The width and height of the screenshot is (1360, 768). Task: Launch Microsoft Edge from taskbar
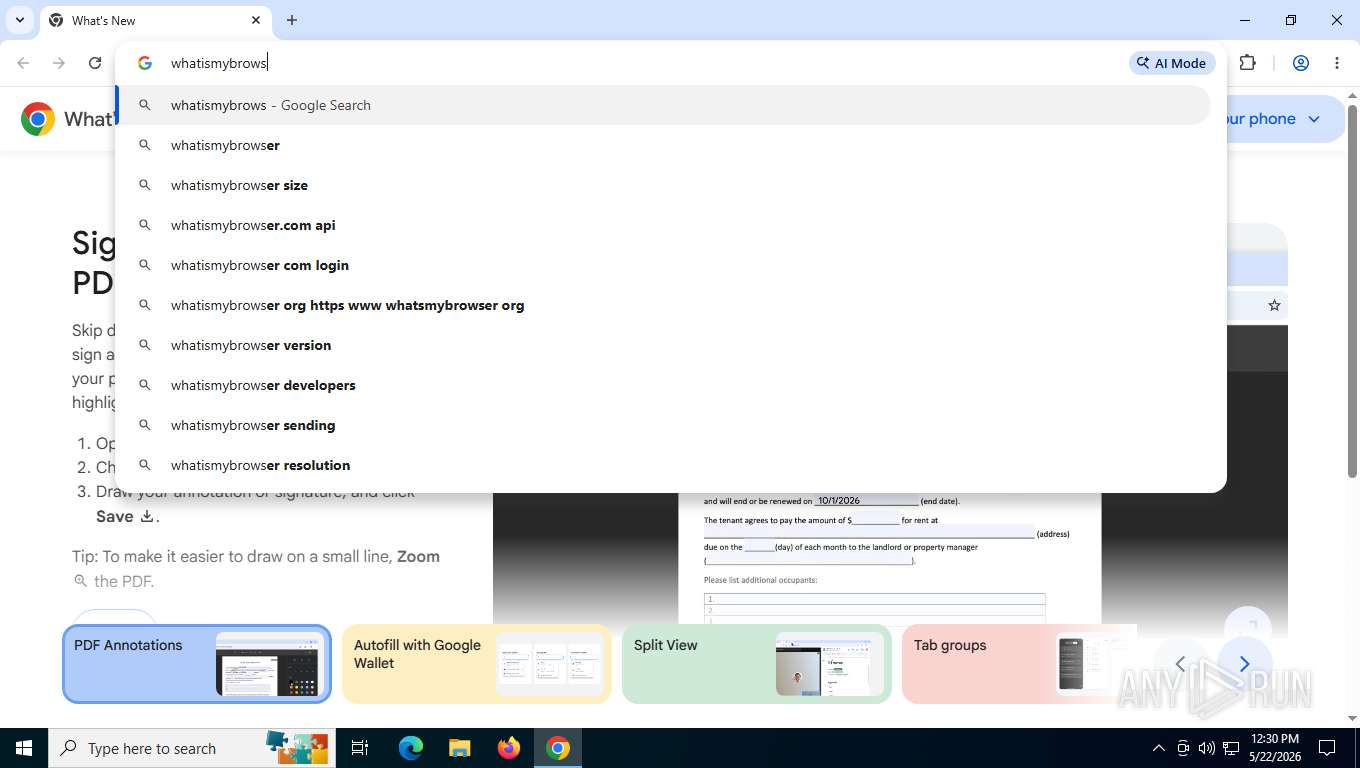(x=411, y=748)
